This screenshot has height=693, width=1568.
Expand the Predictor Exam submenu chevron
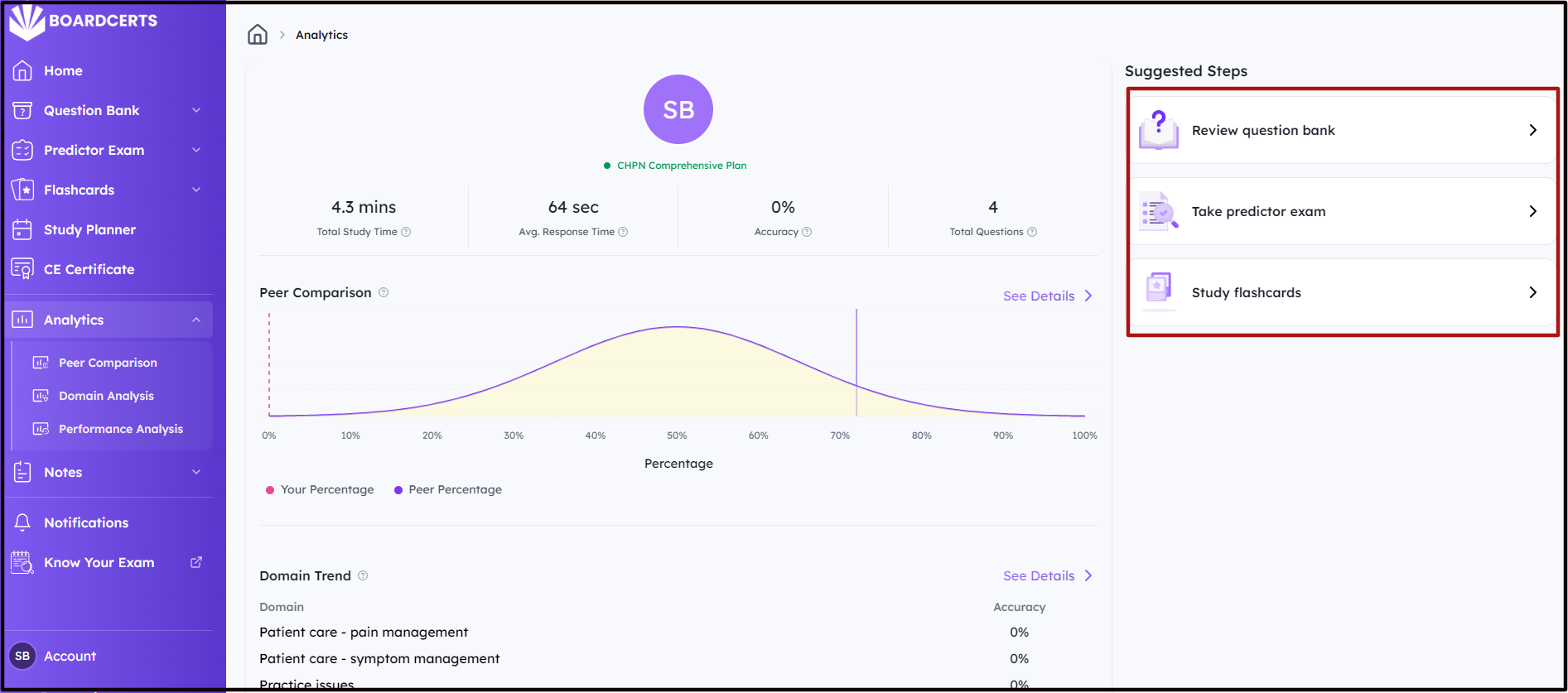196,150
